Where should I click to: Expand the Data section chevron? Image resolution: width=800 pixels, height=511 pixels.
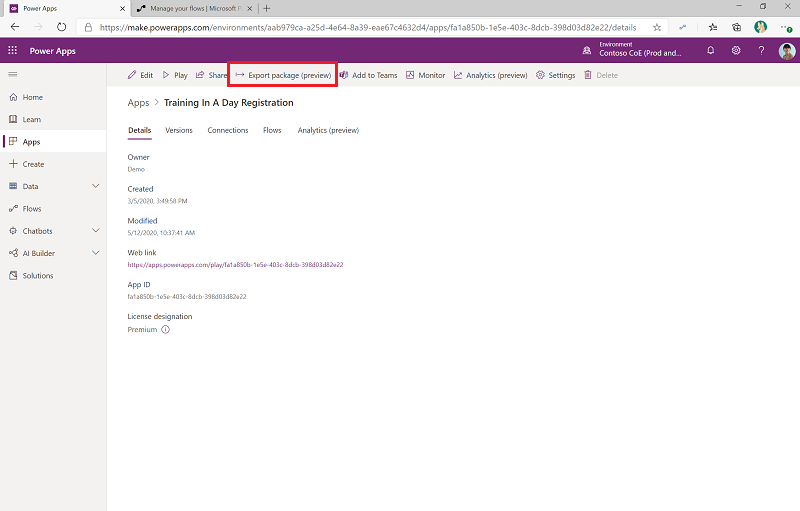coord(95,186)
